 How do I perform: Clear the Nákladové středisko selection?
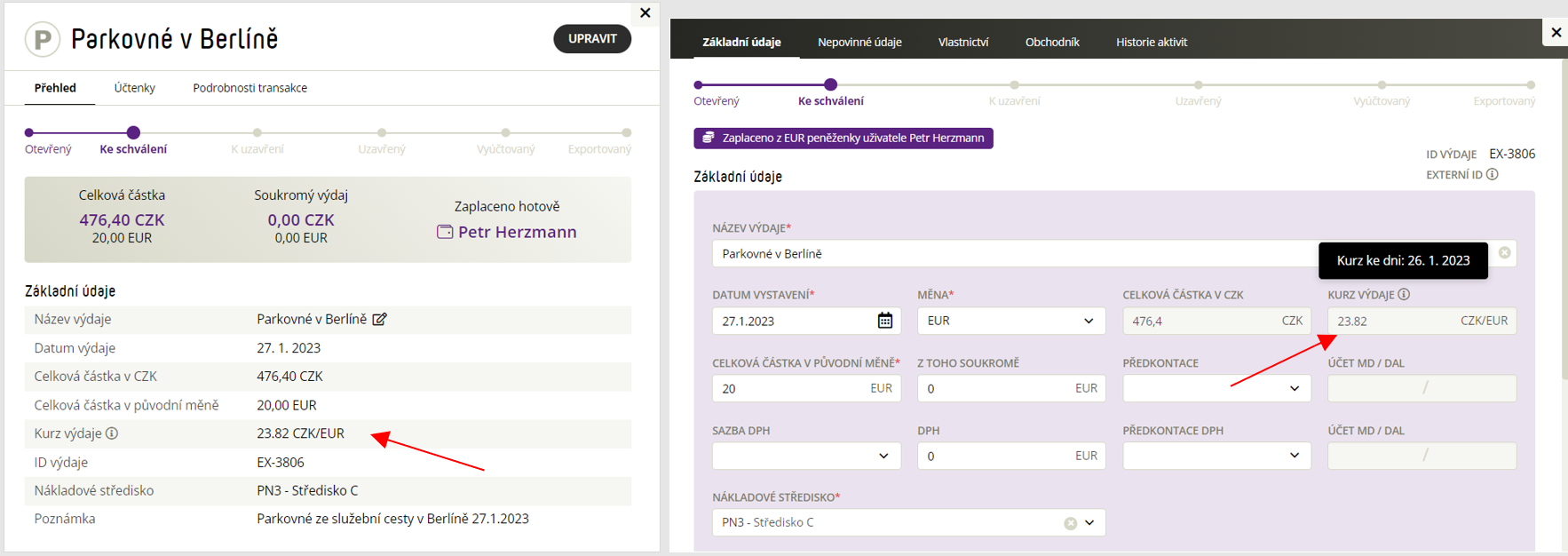point(1071,523)
